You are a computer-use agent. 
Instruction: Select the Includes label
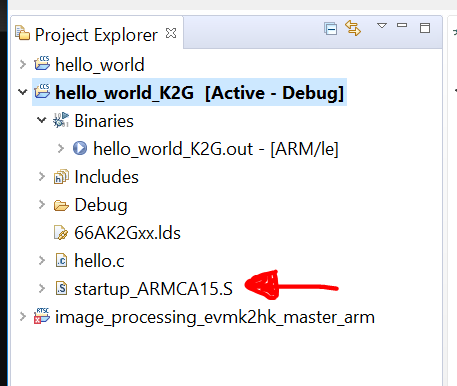point(106,177)
